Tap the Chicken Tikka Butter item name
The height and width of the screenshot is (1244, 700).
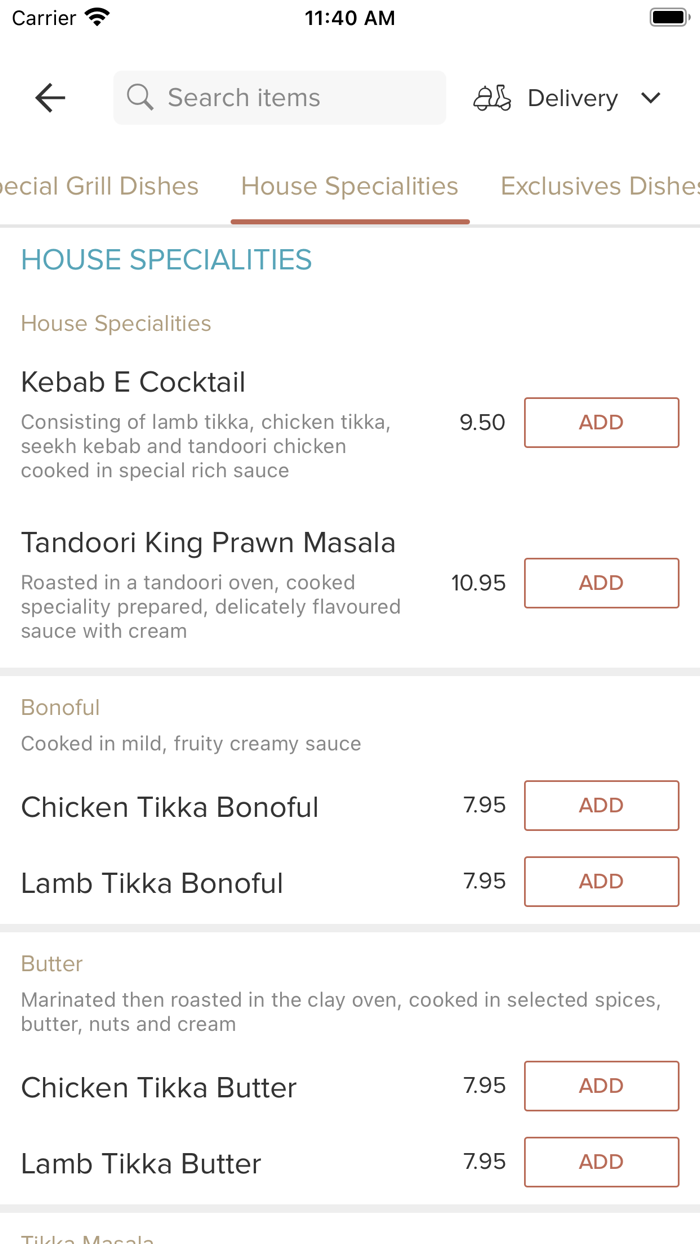coord(159,1088)
